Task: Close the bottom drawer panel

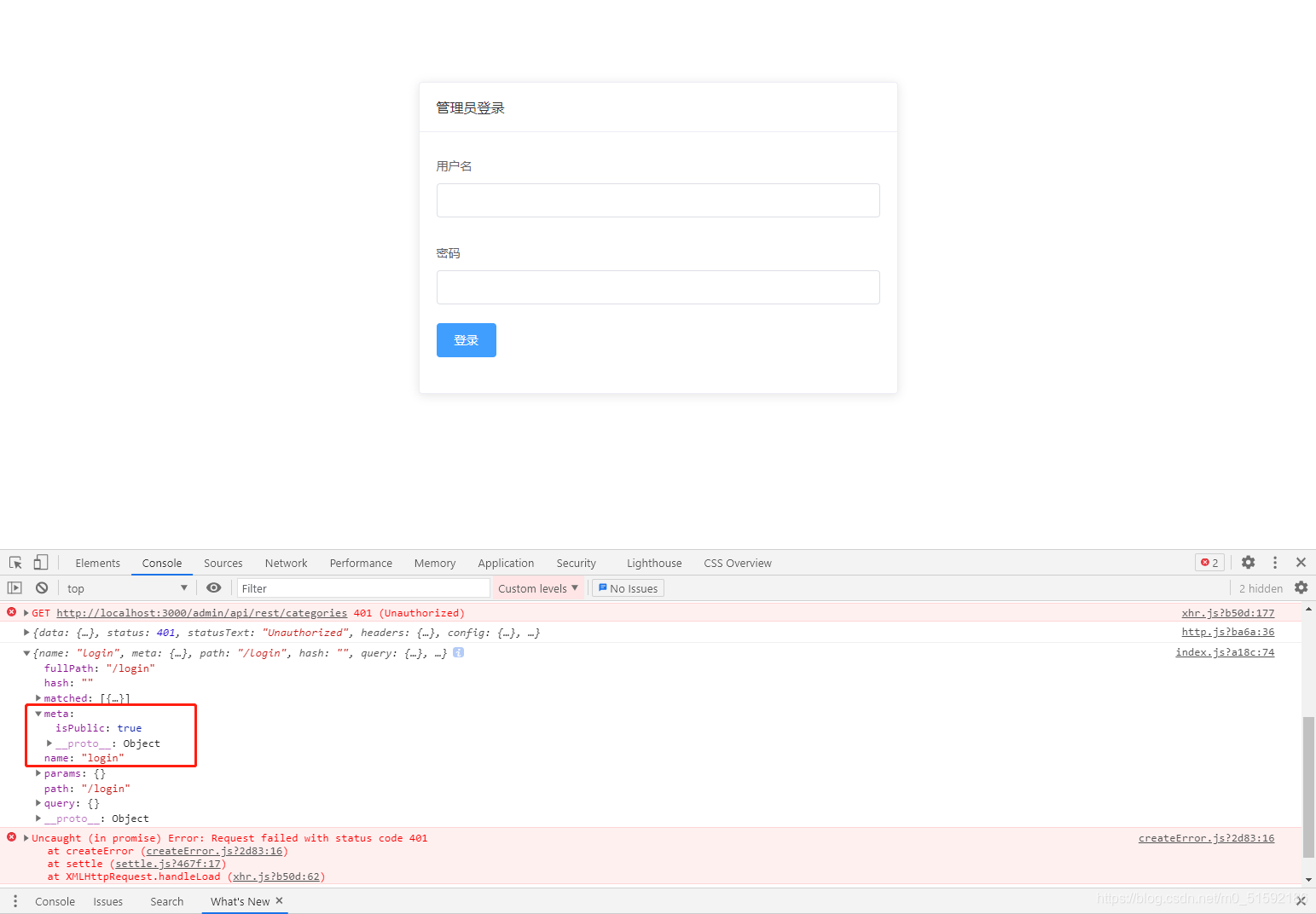Action: (x=1301, y=901)
